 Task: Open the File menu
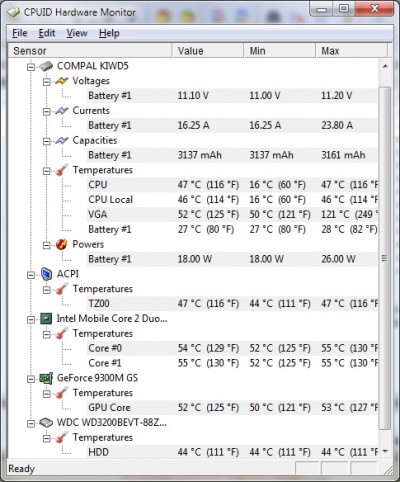(x=20, y=33)
